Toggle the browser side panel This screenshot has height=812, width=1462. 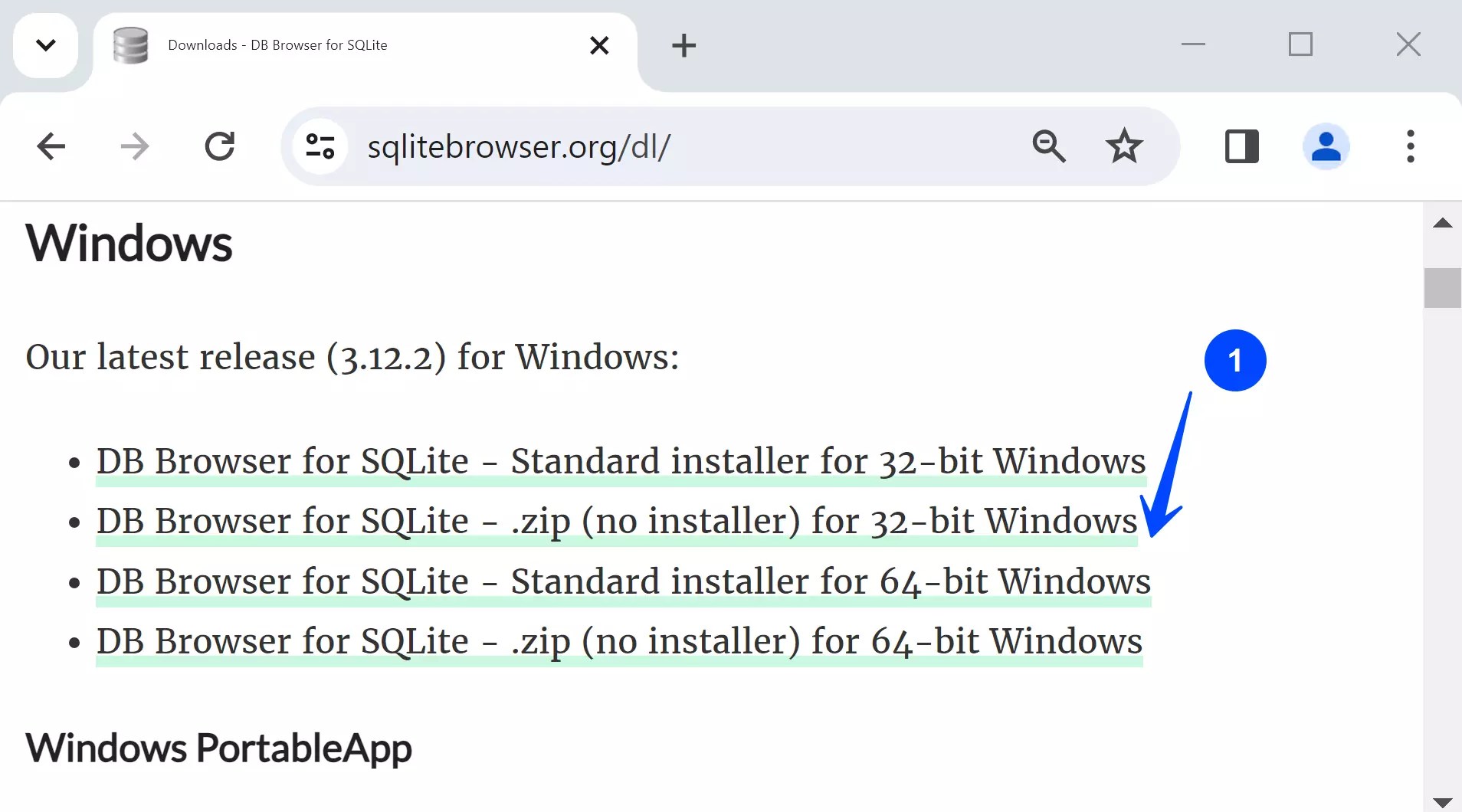(1242, 146)
